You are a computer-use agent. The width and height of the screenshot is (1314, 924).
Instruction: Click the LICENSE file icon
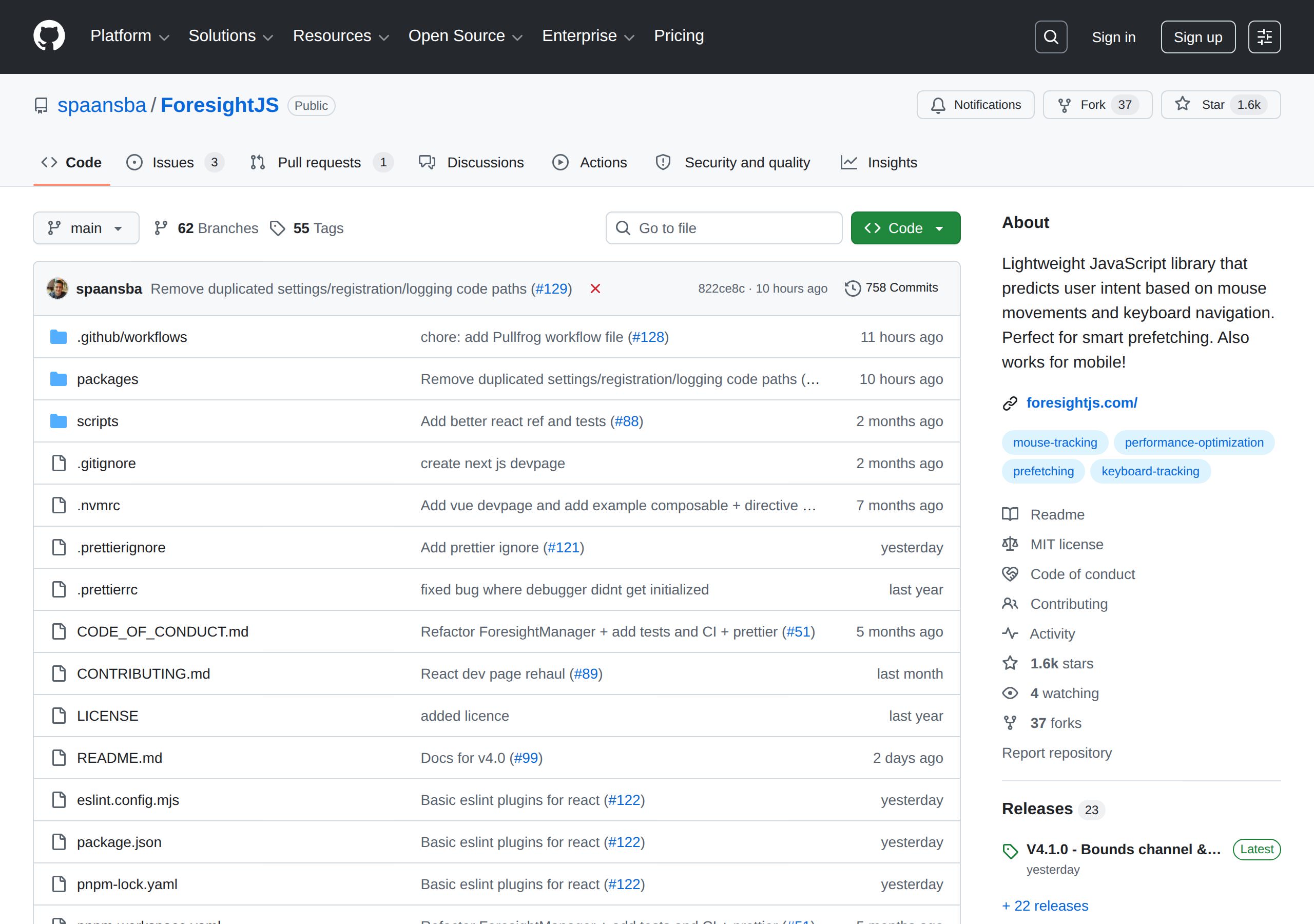(59, 716)
